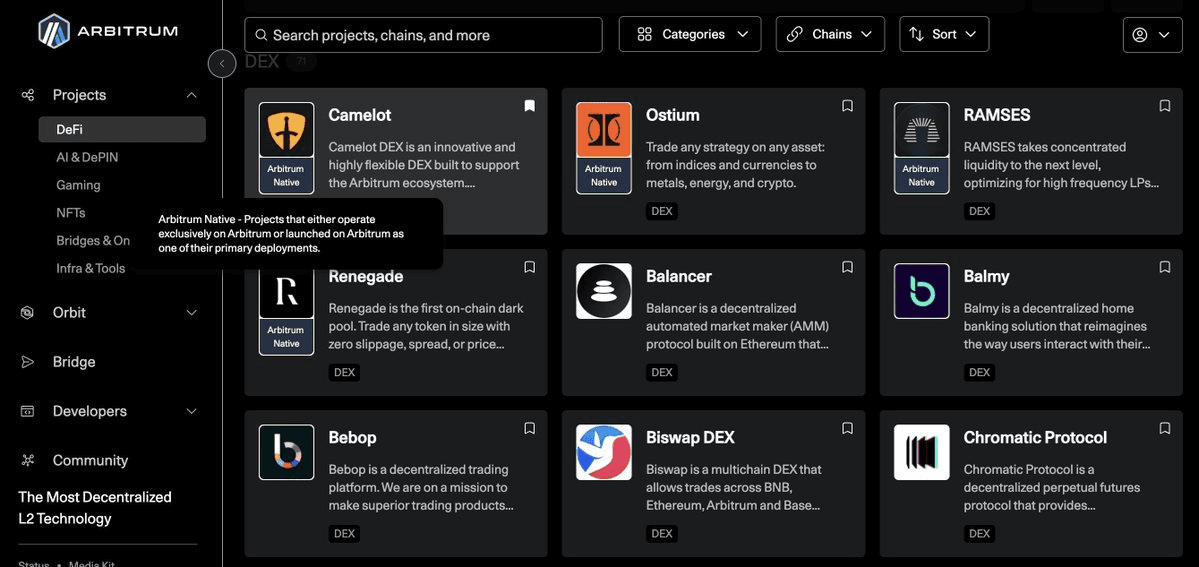This screenshot has height=567, width=1199.
Task: Open the Ostium project logo
Action: pos(604,130)
